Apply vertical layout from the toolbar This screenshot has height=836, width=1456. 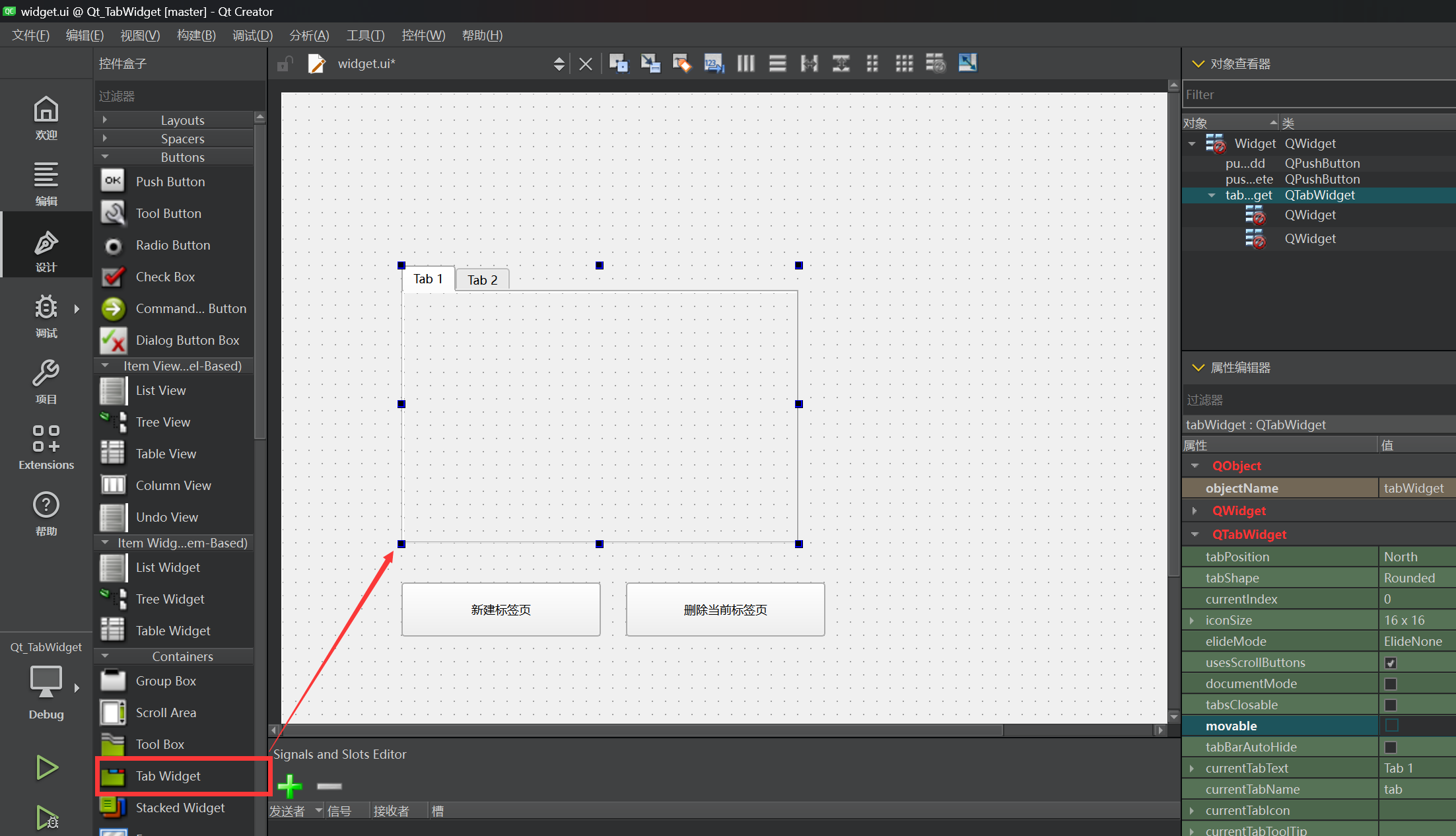[x=777, y=63]
